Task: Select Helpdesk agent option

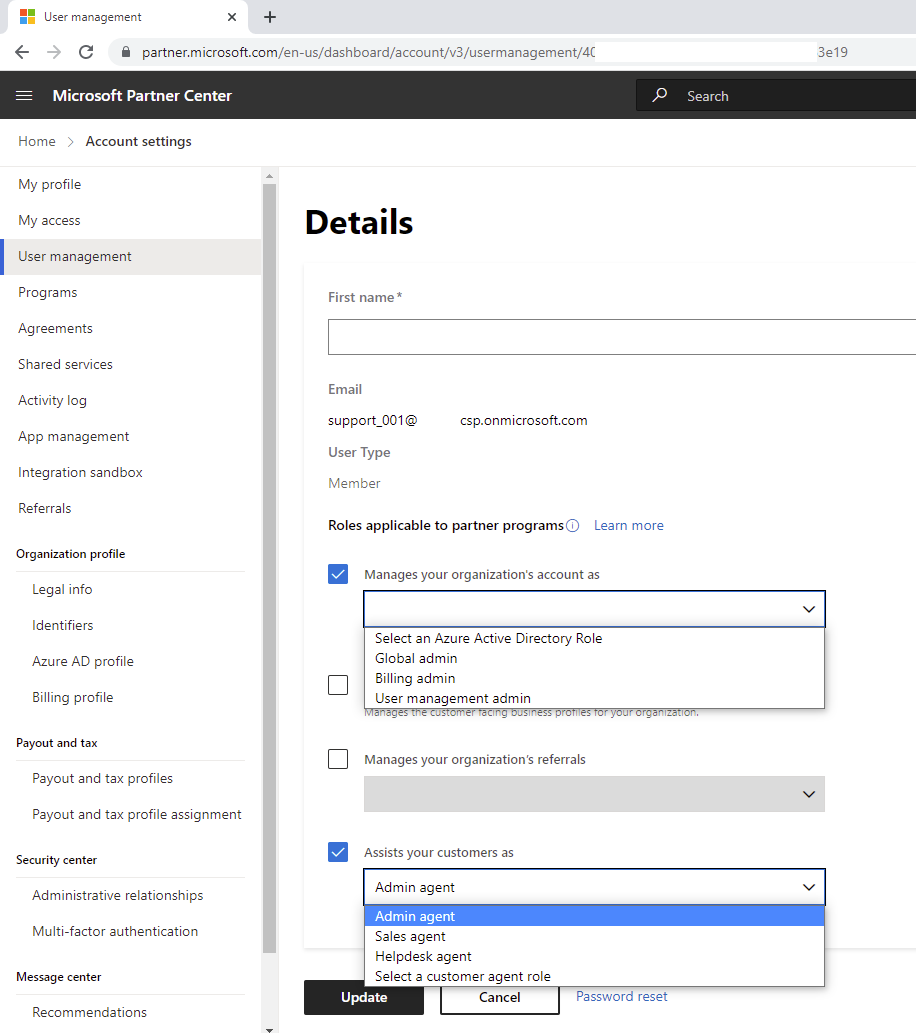Action: pos(594,957)
